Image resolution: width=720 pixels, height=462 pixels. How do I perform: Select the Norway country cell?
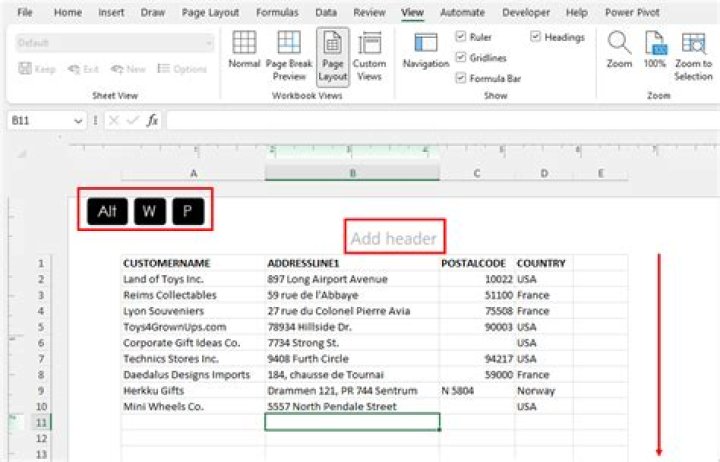pos(544,390)
